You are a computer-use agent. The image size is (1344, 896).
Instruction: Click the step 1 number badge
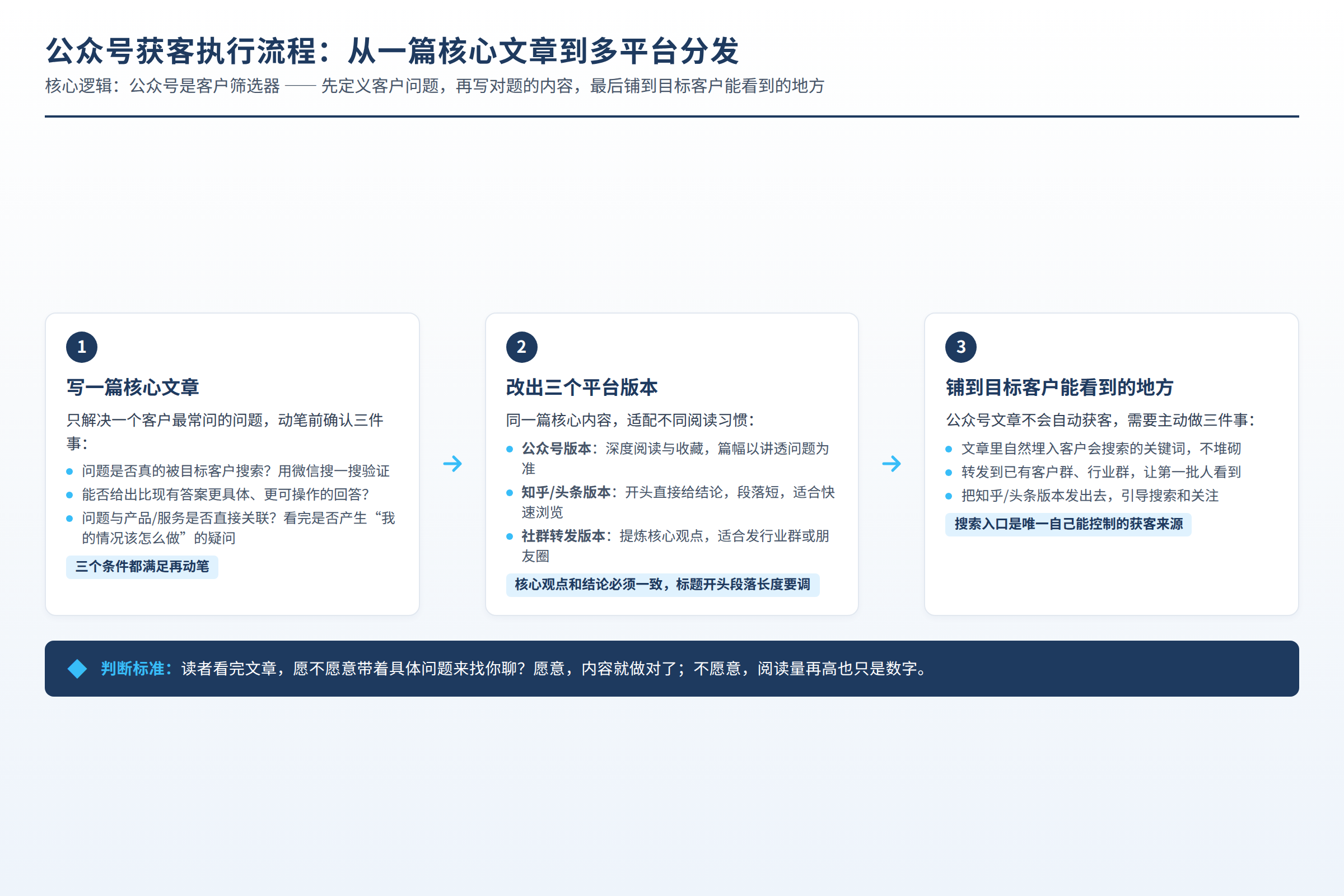click(x=82, y=347)
